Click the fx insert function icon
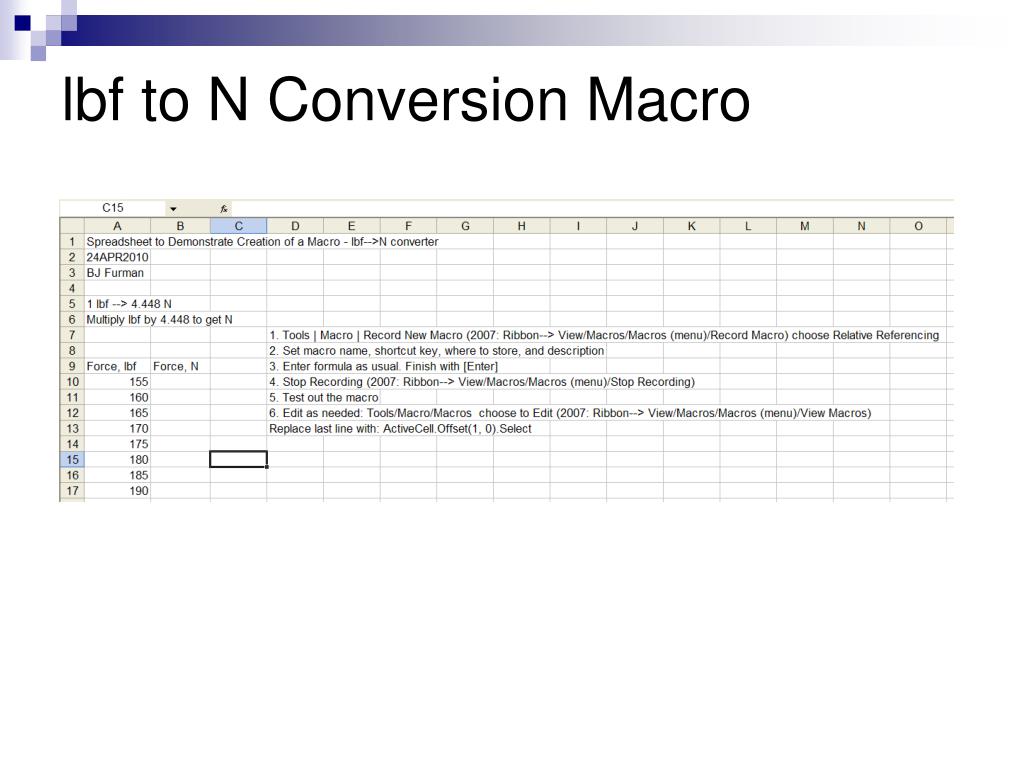1024x768 pixels. (224, 209)
